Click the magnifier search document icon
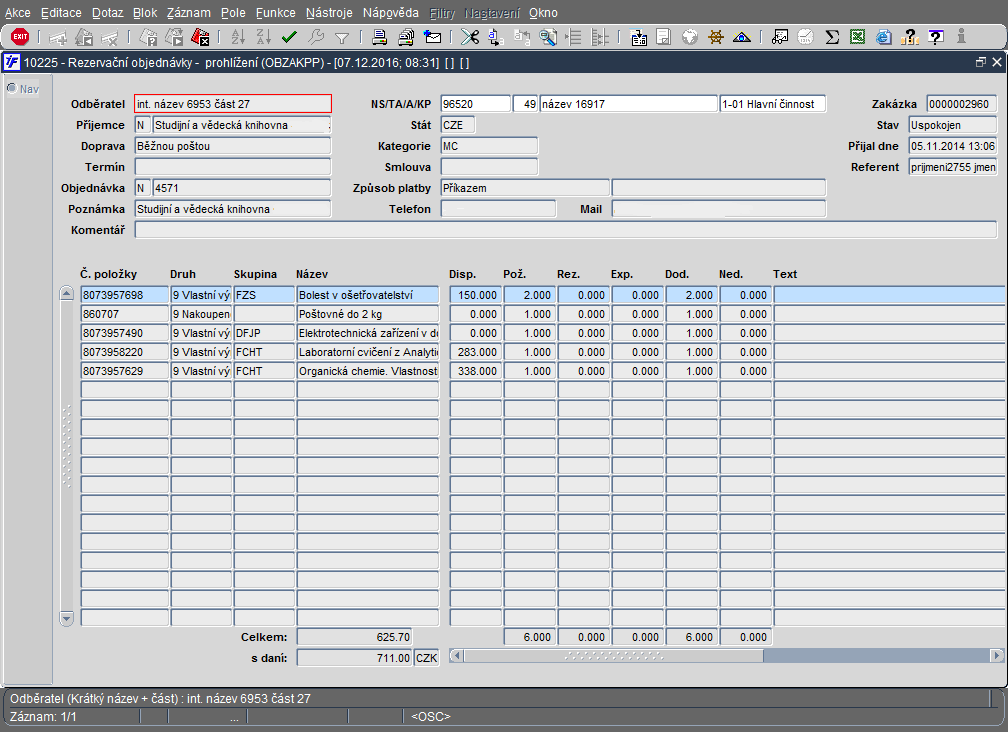 [548, 37]
